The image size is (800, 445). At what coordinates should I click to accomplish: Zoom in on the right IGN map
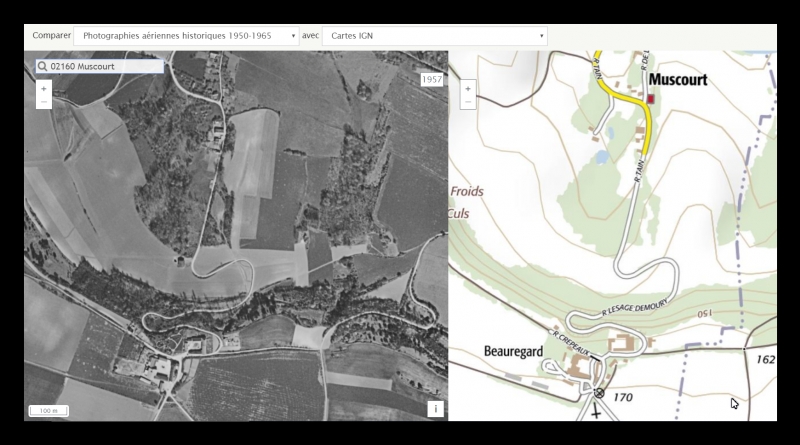tap(468, 89)
